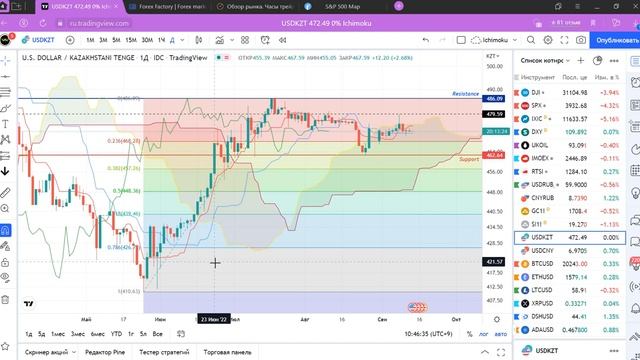
Task: Open watchlist three-dots menu
Action: click(614, 60)
